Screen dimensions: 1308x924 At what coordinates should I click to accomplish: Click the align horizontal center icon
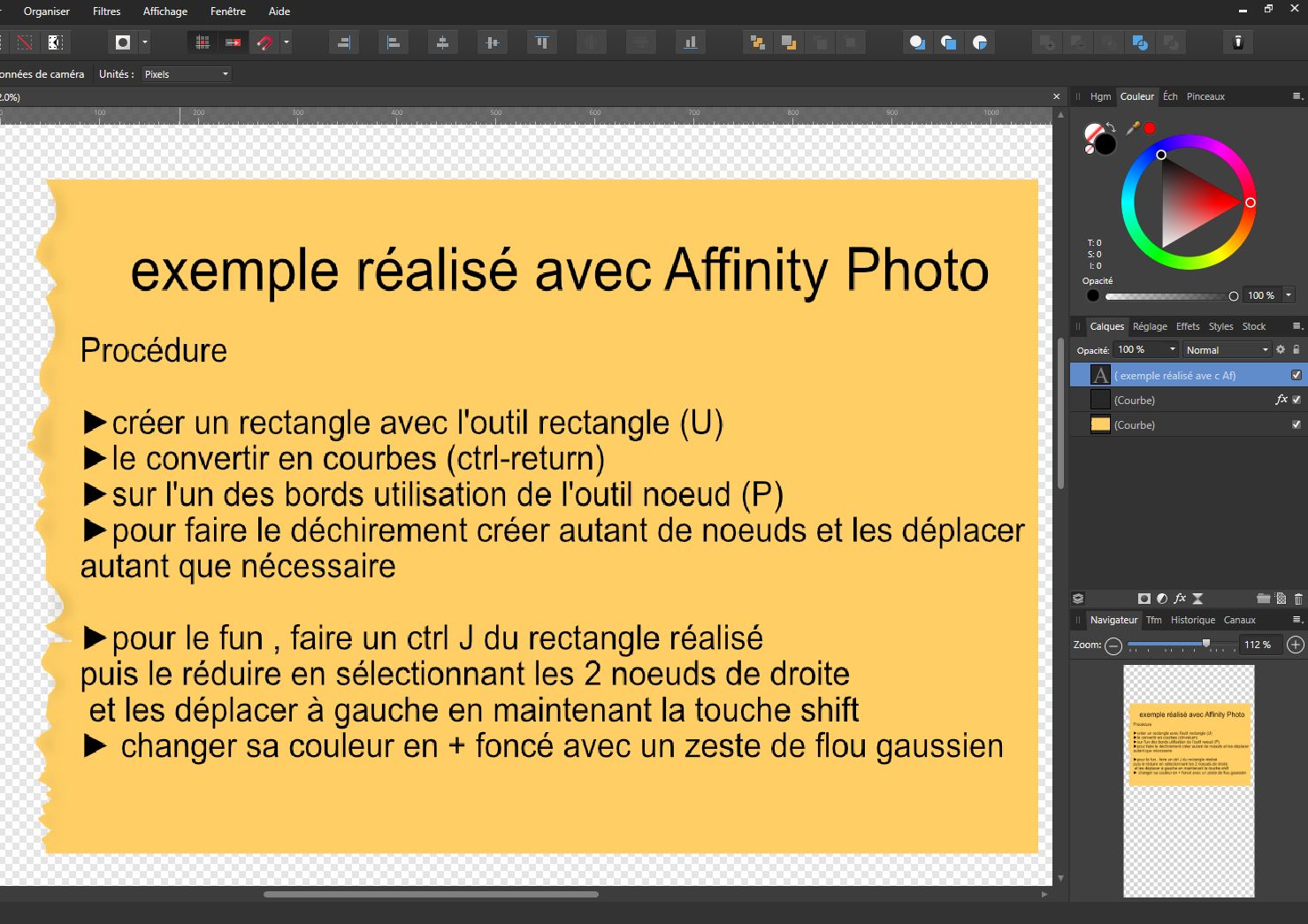(443, 42)
